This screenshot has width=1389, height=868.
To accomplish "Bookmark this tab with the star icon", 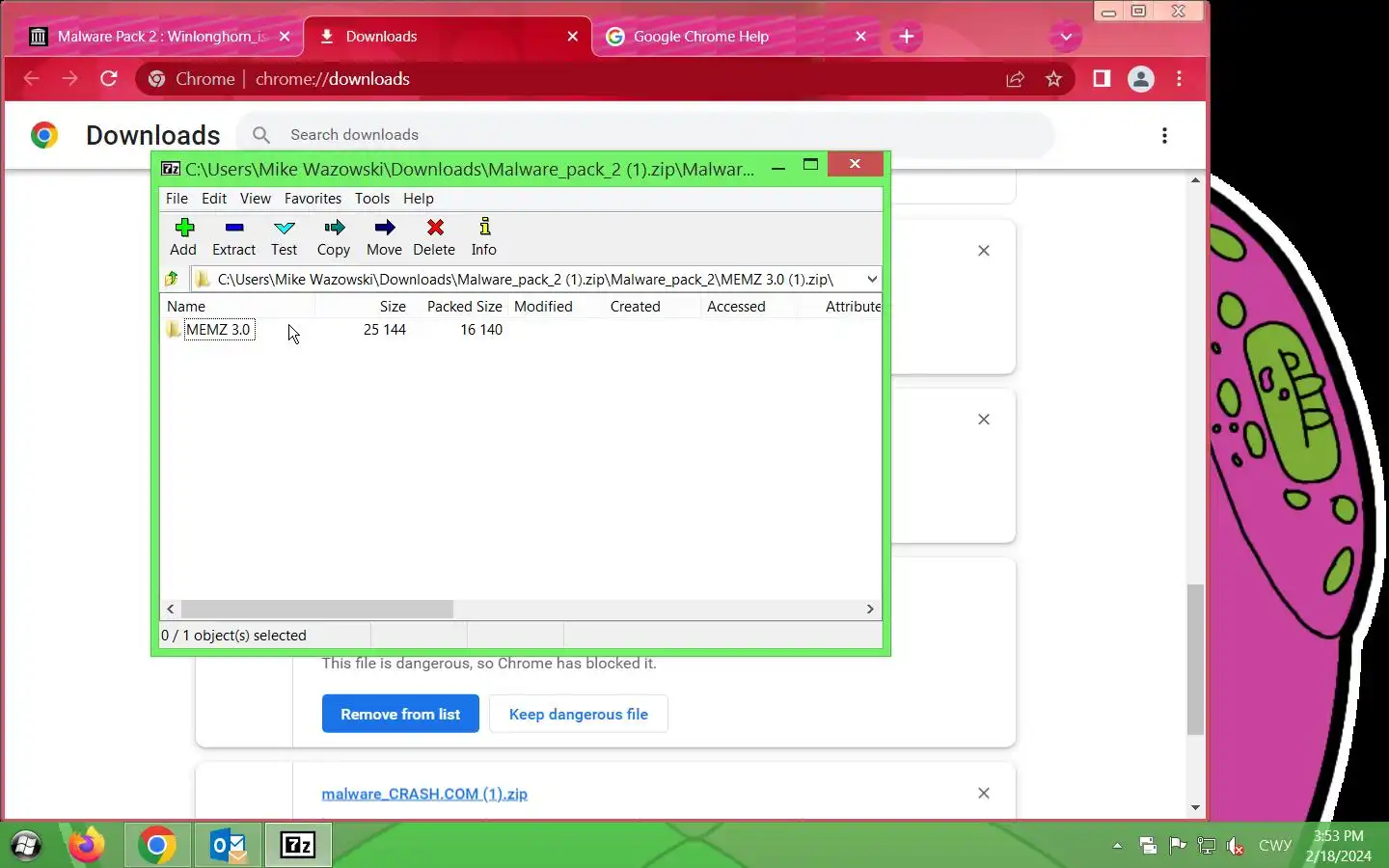I will pyautogui.click(x=1053, y=79).
